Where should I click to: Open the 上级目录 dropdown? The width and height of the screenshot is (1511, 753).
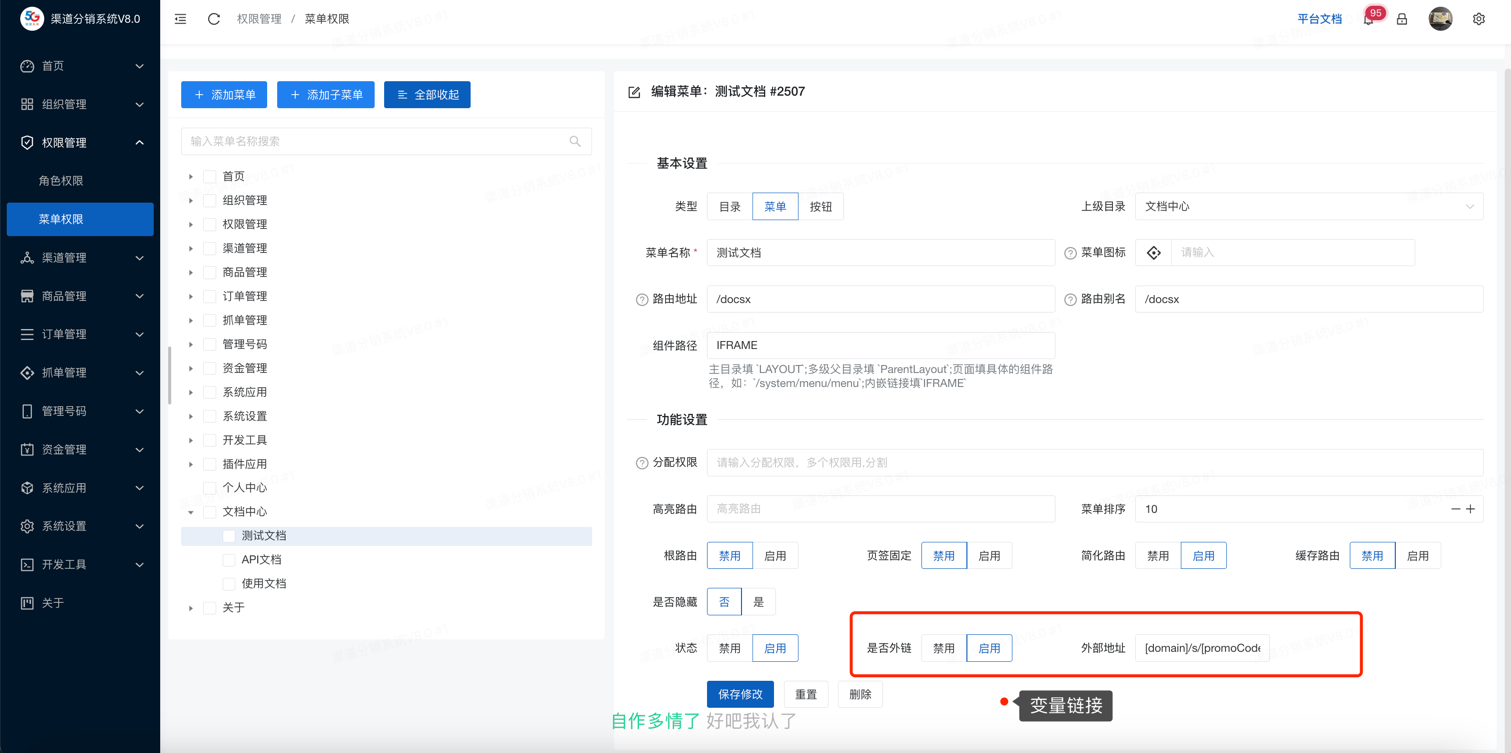pos(1308,207)
